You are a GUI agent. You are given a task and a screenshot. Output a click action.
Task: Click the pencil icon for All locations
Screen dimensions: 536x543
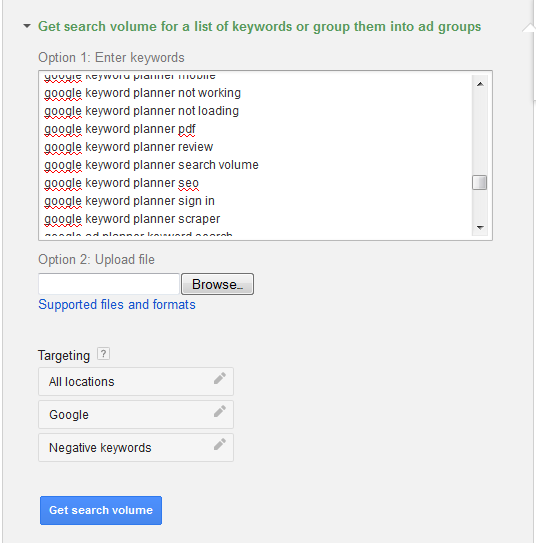click(x=220, y=378)
